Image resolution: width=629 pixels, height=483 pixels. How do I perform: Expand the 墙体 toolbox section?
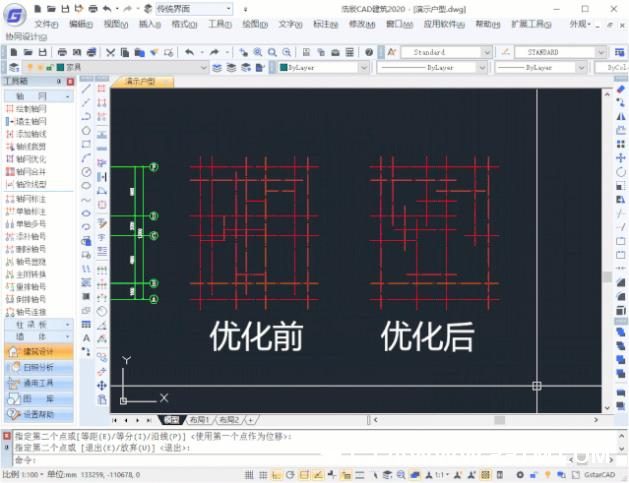(39, 337)
